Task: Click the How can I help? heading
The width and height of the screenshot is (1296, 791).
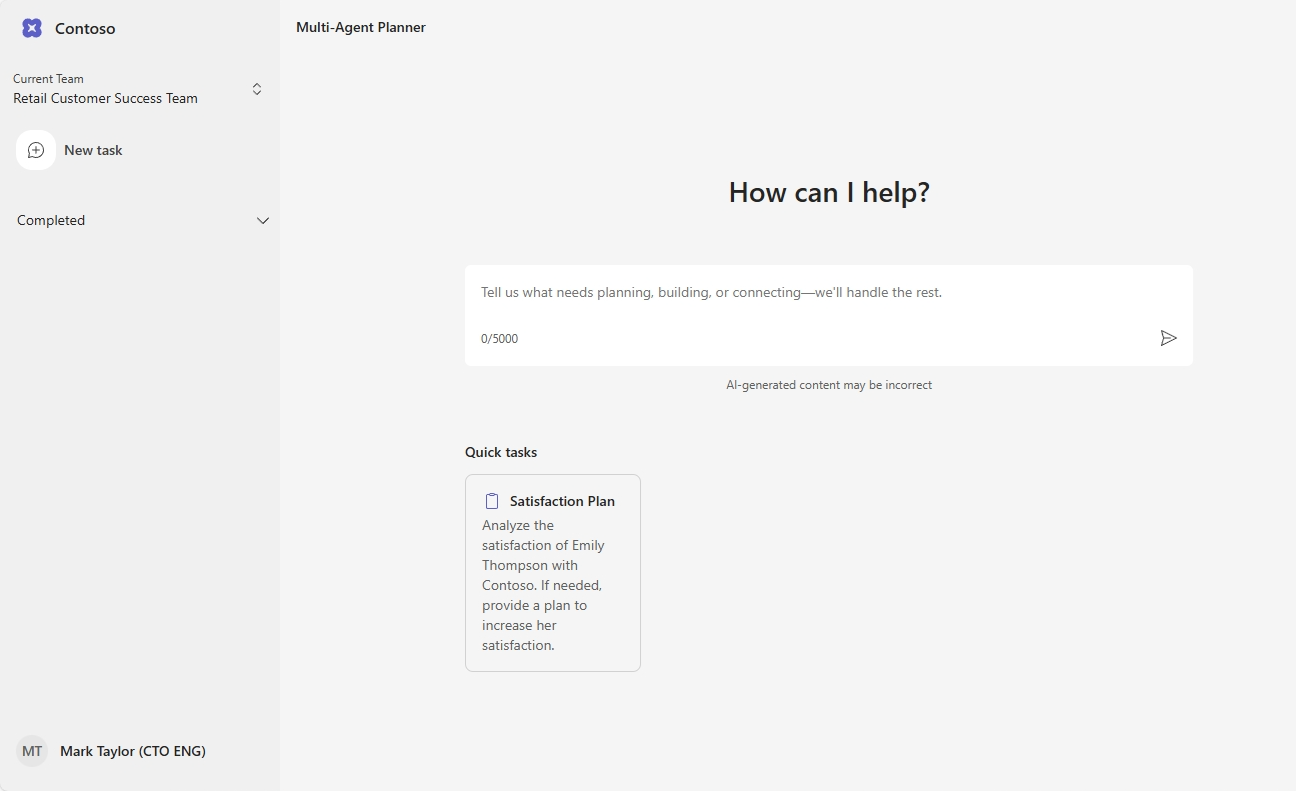Action: [829, 192]
